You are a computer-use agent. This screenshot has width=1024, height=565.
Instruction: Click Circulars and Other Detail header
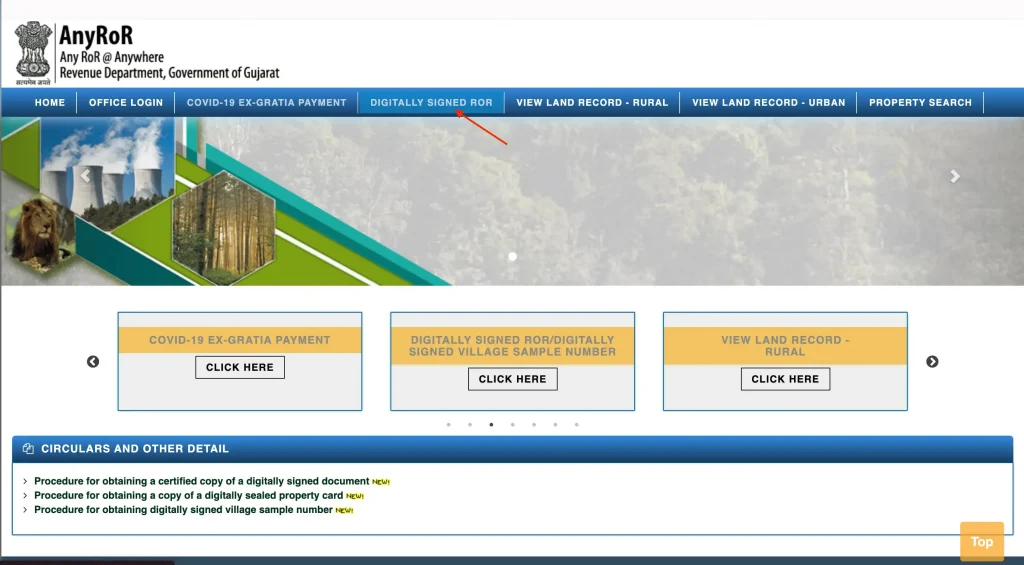pos(513,449)
